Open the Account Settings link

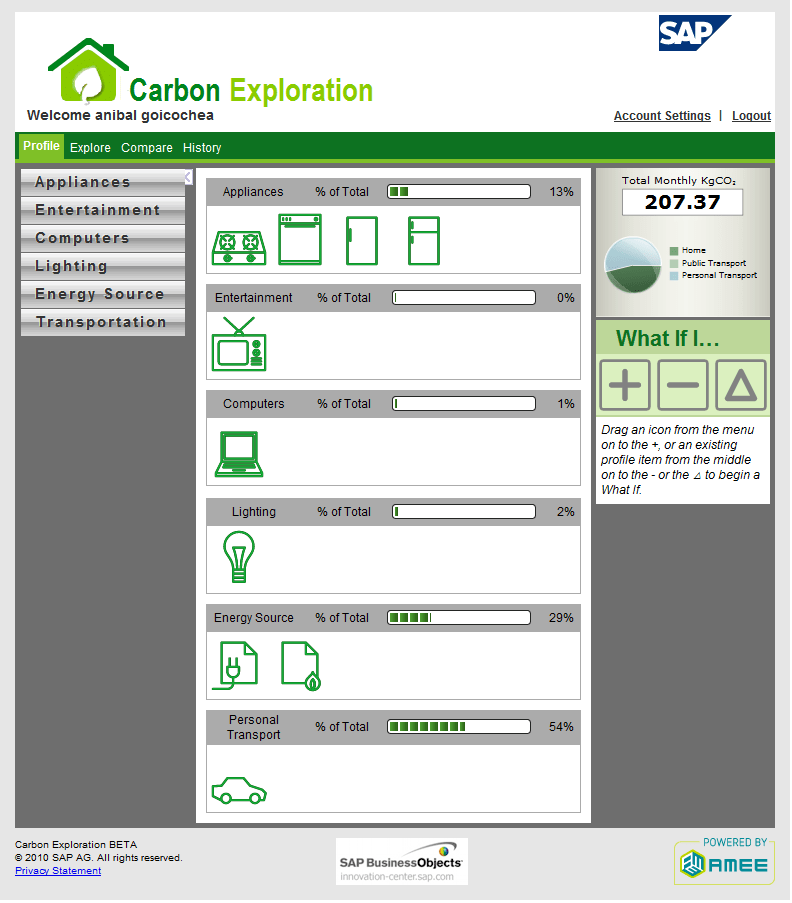[x=662, y=116]
